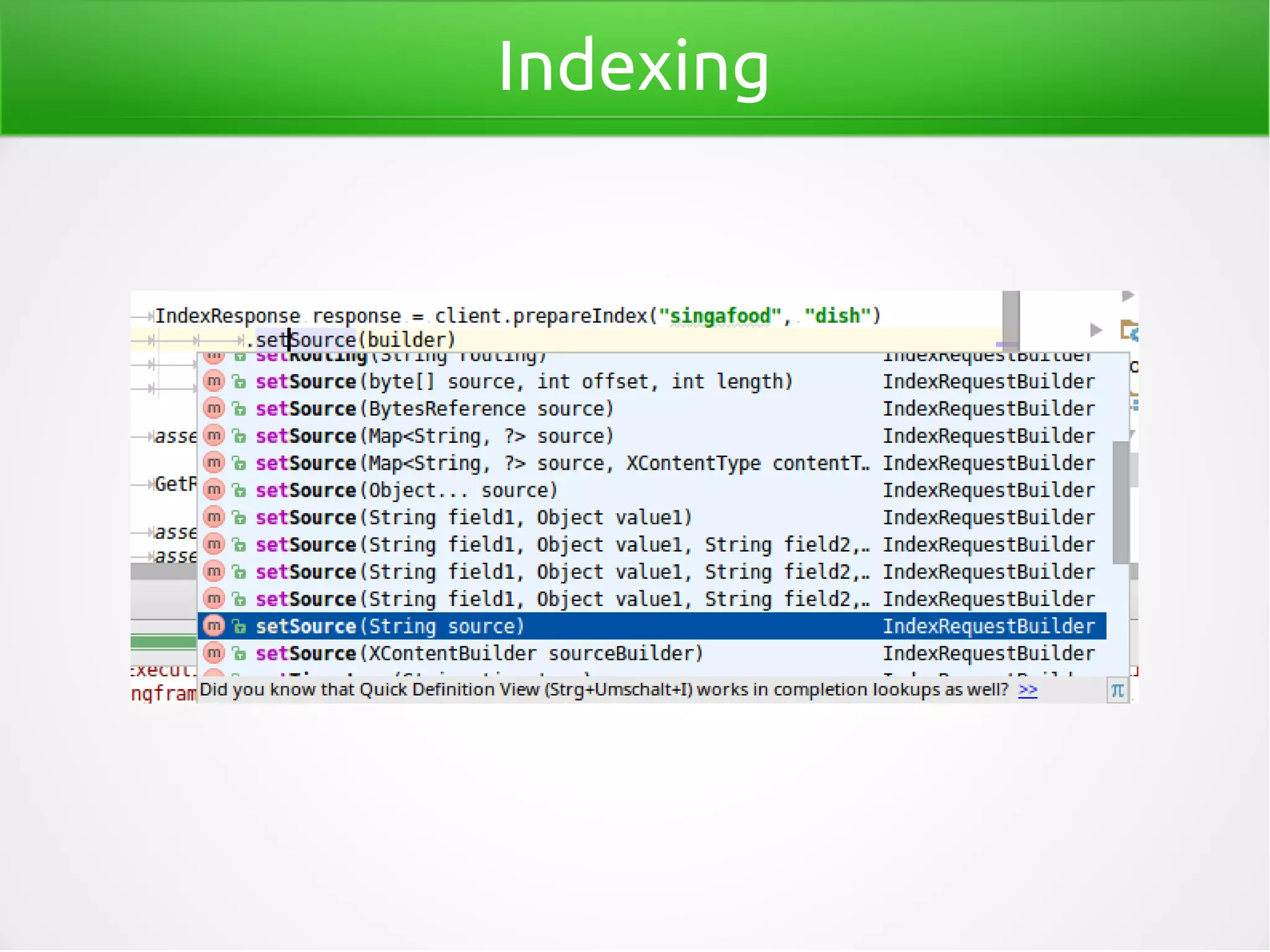Viewport: 1270px width, 952px height.
Task: Click method icon of setSource(BytesReference source) row
Action: (x=214, y=408)
